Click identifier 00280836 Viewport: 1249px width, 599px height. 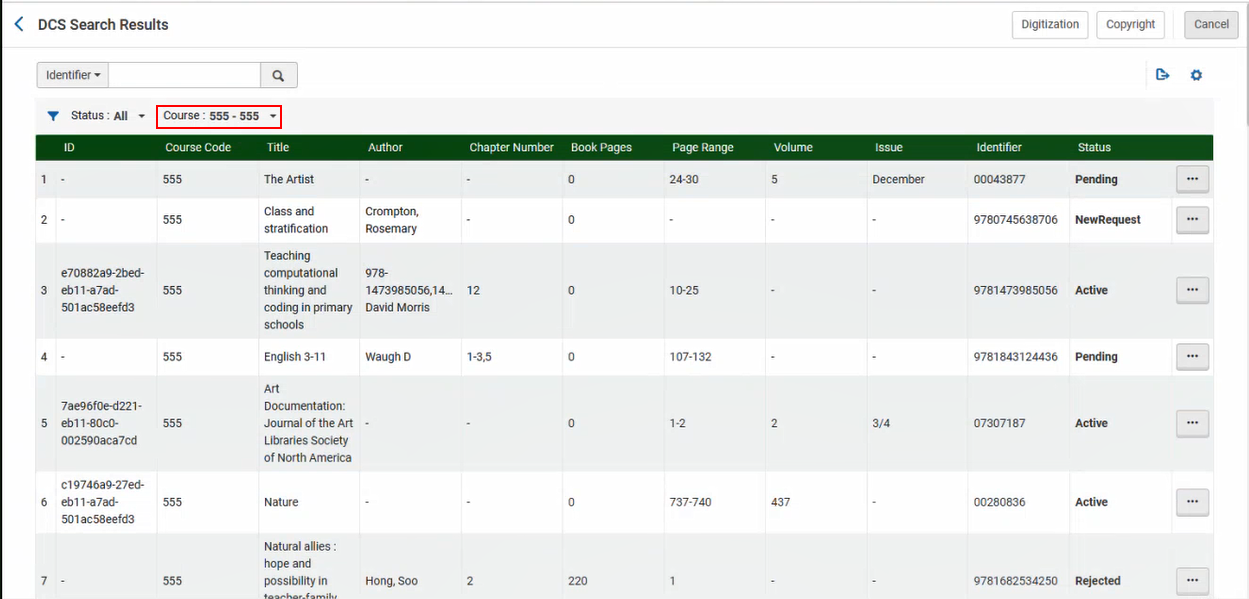pos(999,502)
